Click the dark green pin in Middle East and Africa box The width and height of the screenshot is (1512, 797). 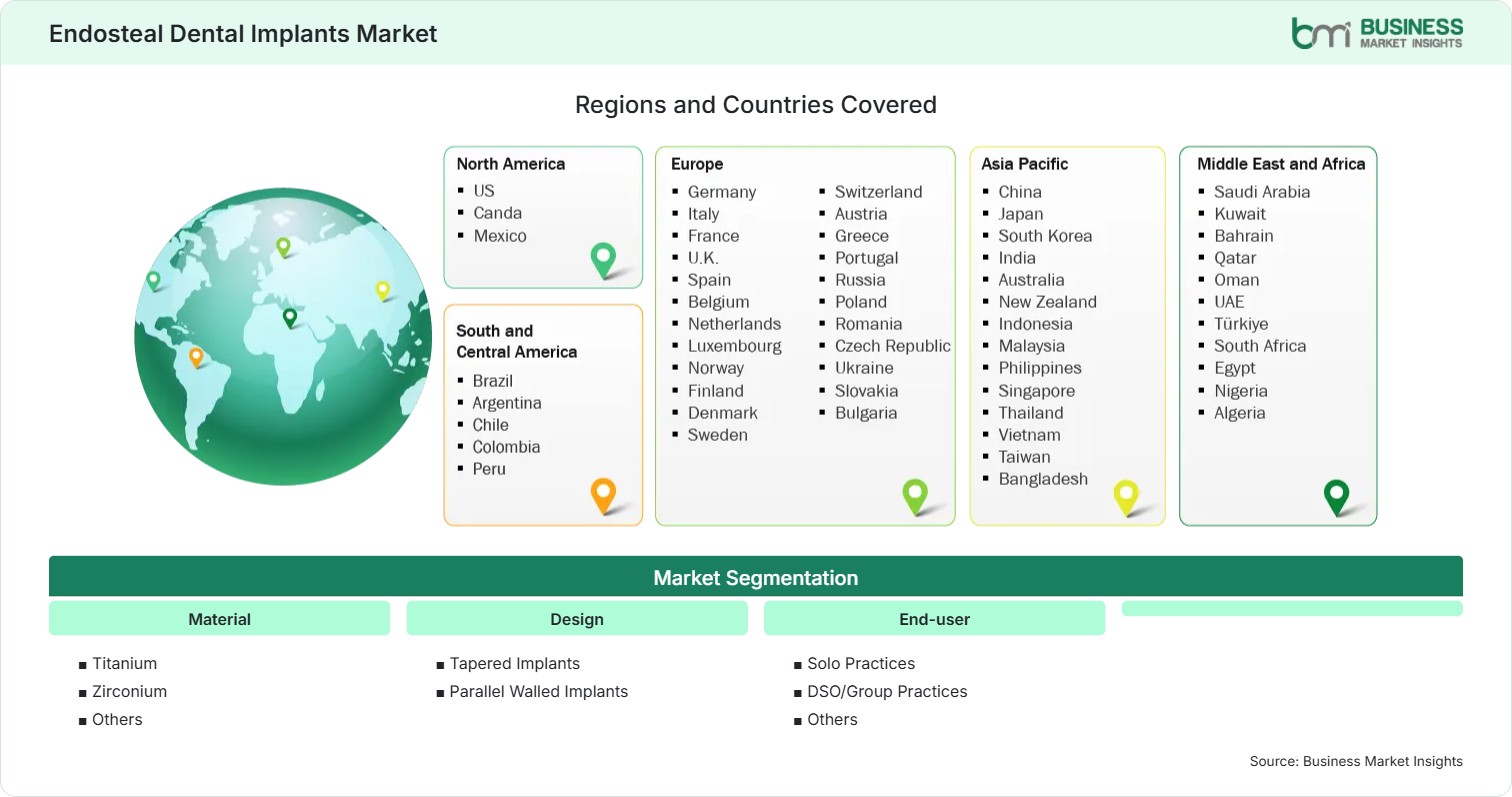point(1336,497)
